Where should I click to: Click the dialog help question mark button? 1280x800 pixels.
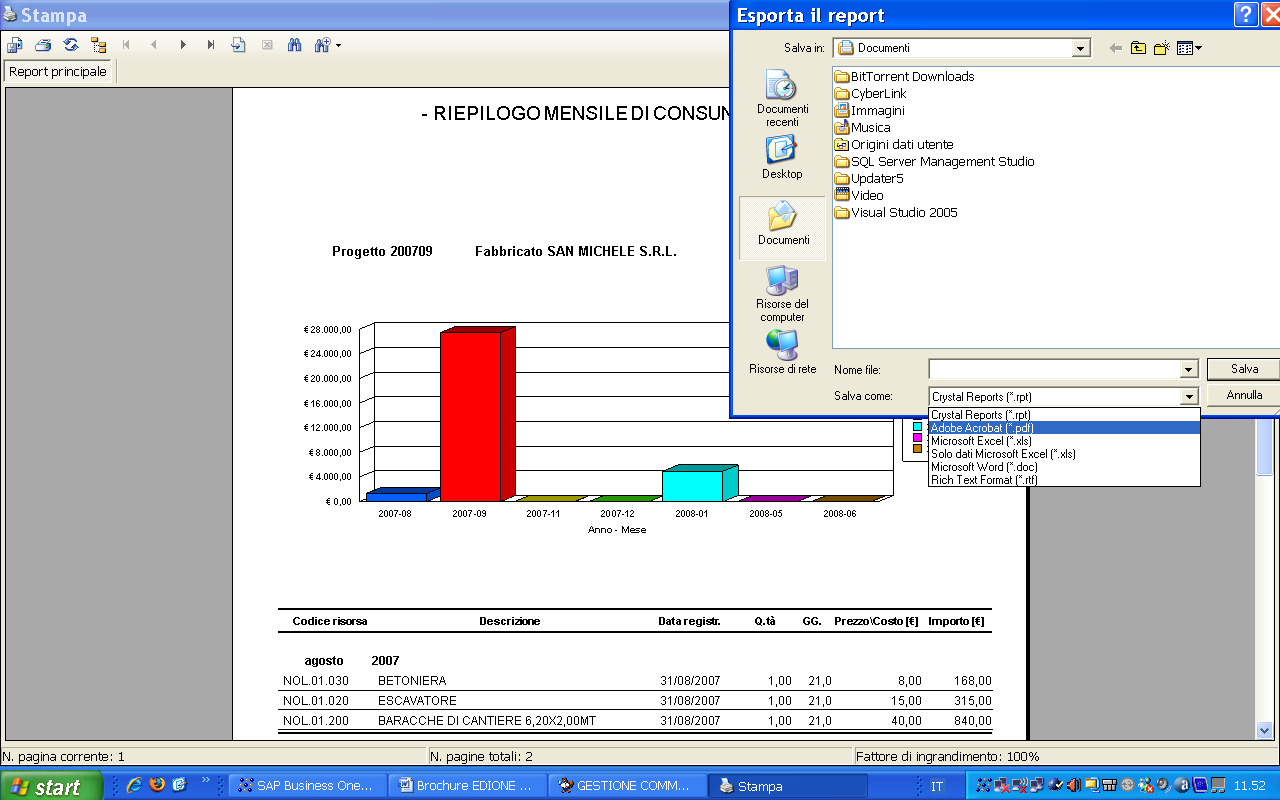pyautogui.click(x=1246, y=14)
